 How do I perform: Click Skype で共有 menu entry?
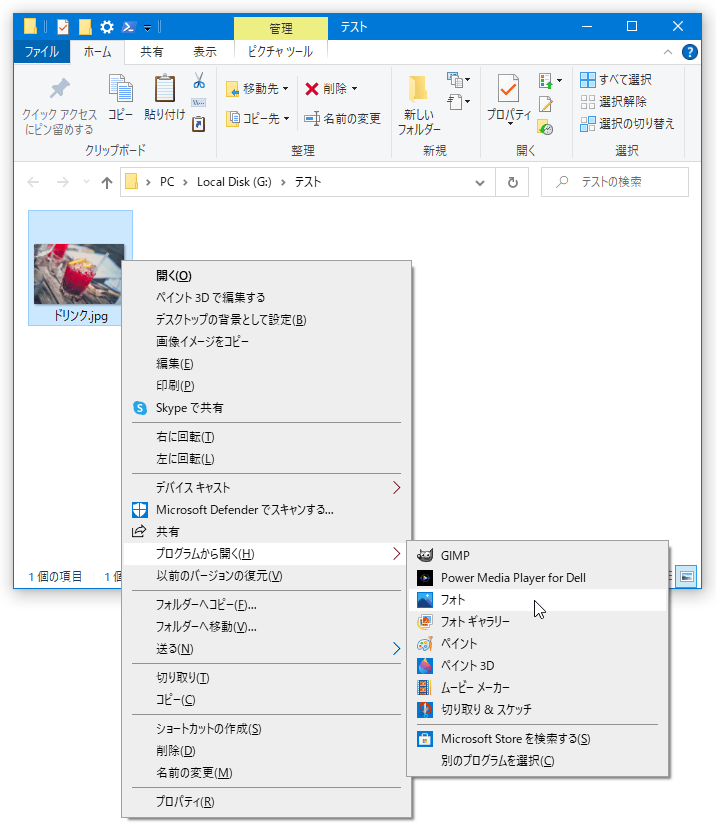[x=266, y=408]
